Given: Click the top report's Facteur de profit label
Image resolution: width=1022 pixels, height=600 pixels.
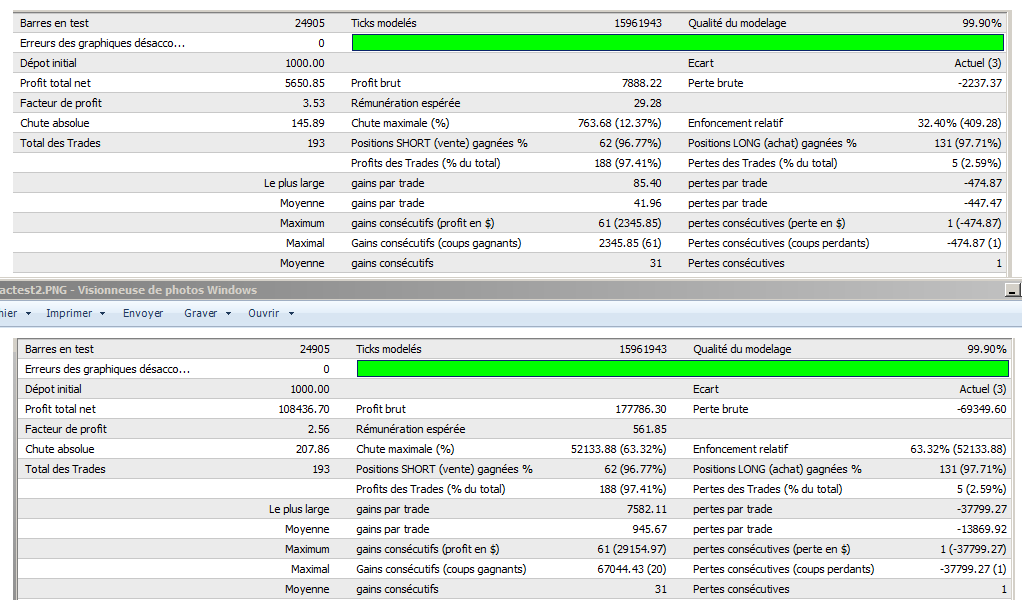Looking at the screenshot, I should click(x=61, y=103).
